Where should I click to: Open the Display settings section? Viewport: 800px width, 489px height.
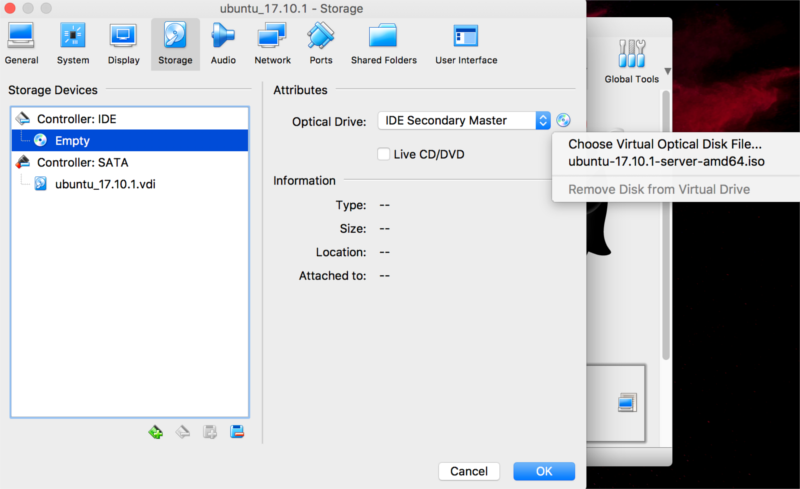[124, 43]
